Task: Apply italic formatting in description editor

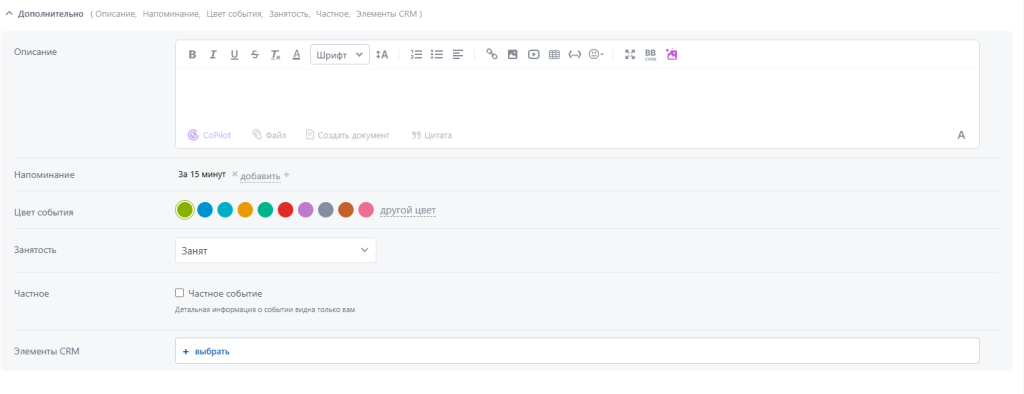Action: pos(213,55)
